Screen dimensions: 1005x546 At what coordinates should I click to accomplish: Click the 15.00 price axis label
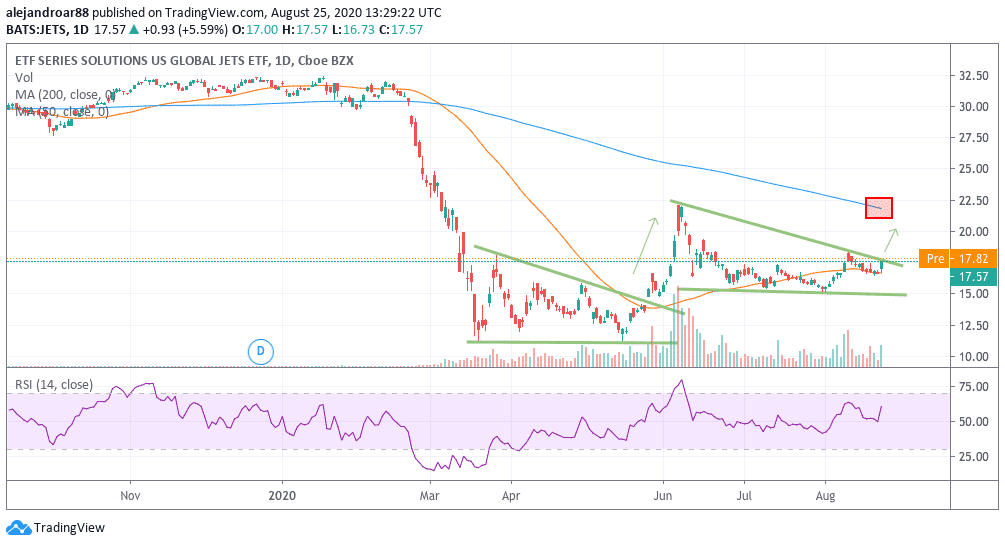pos(974,294)
